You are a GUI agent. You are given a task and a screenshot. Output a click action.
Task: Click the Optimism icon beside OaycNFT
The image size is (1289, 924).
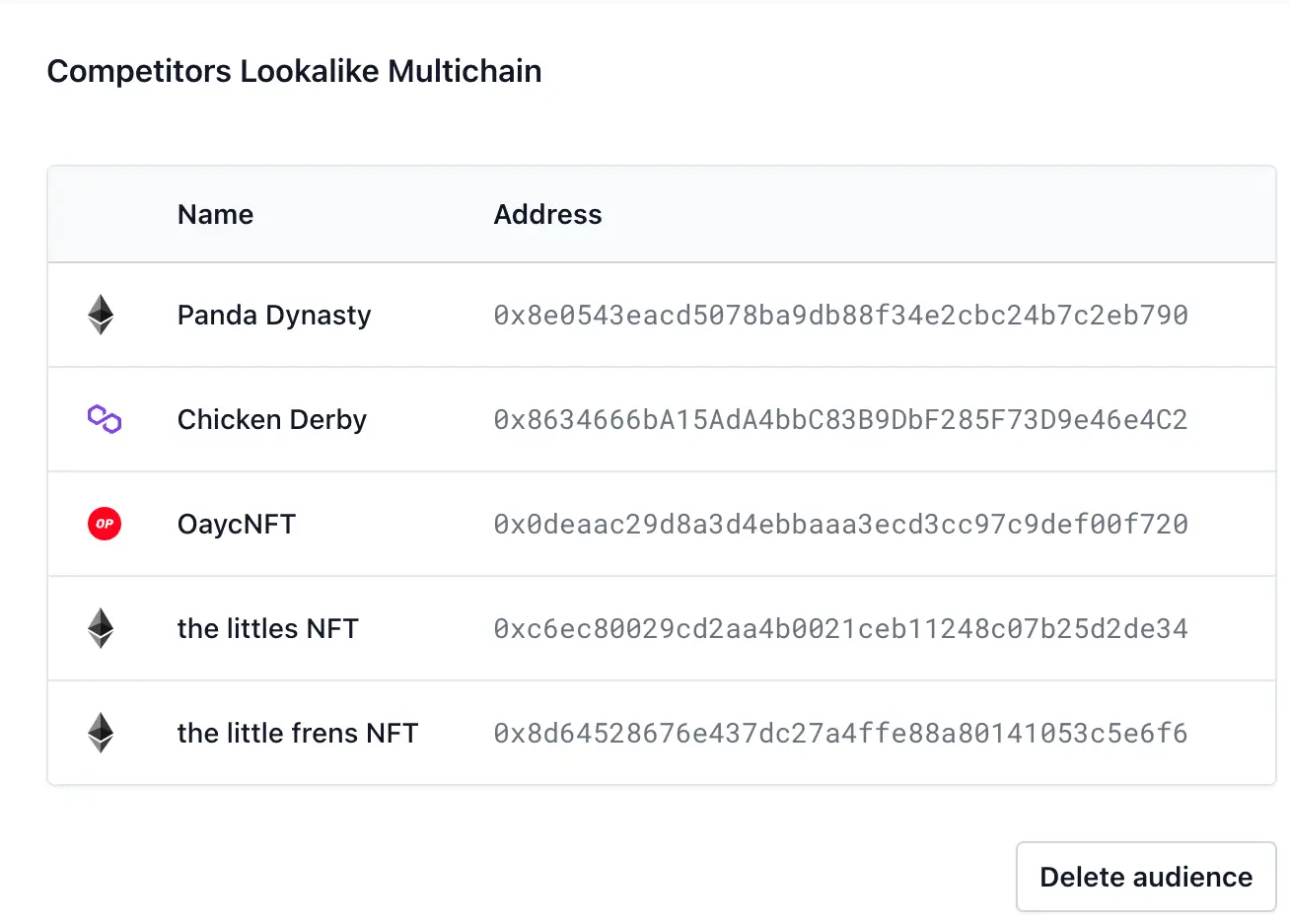pyautogui.click(x=105, y=524)
